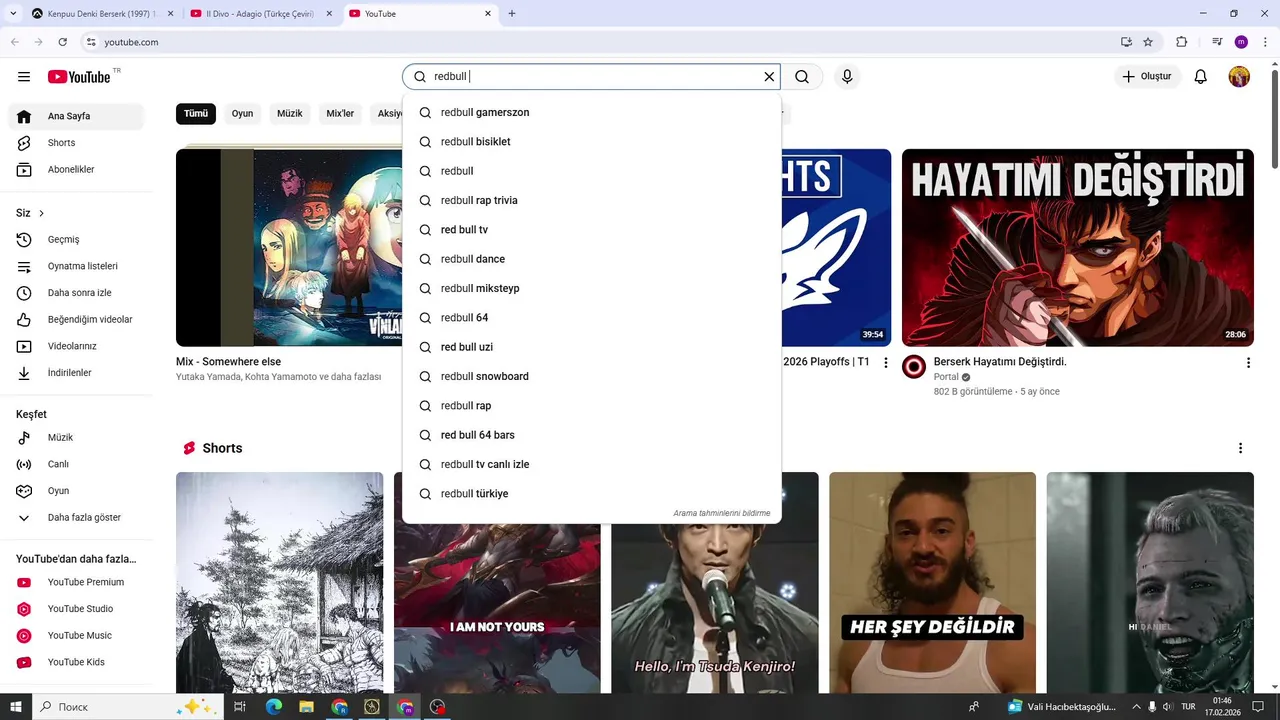Choose suggestion red bull tv

coord(592,230)
